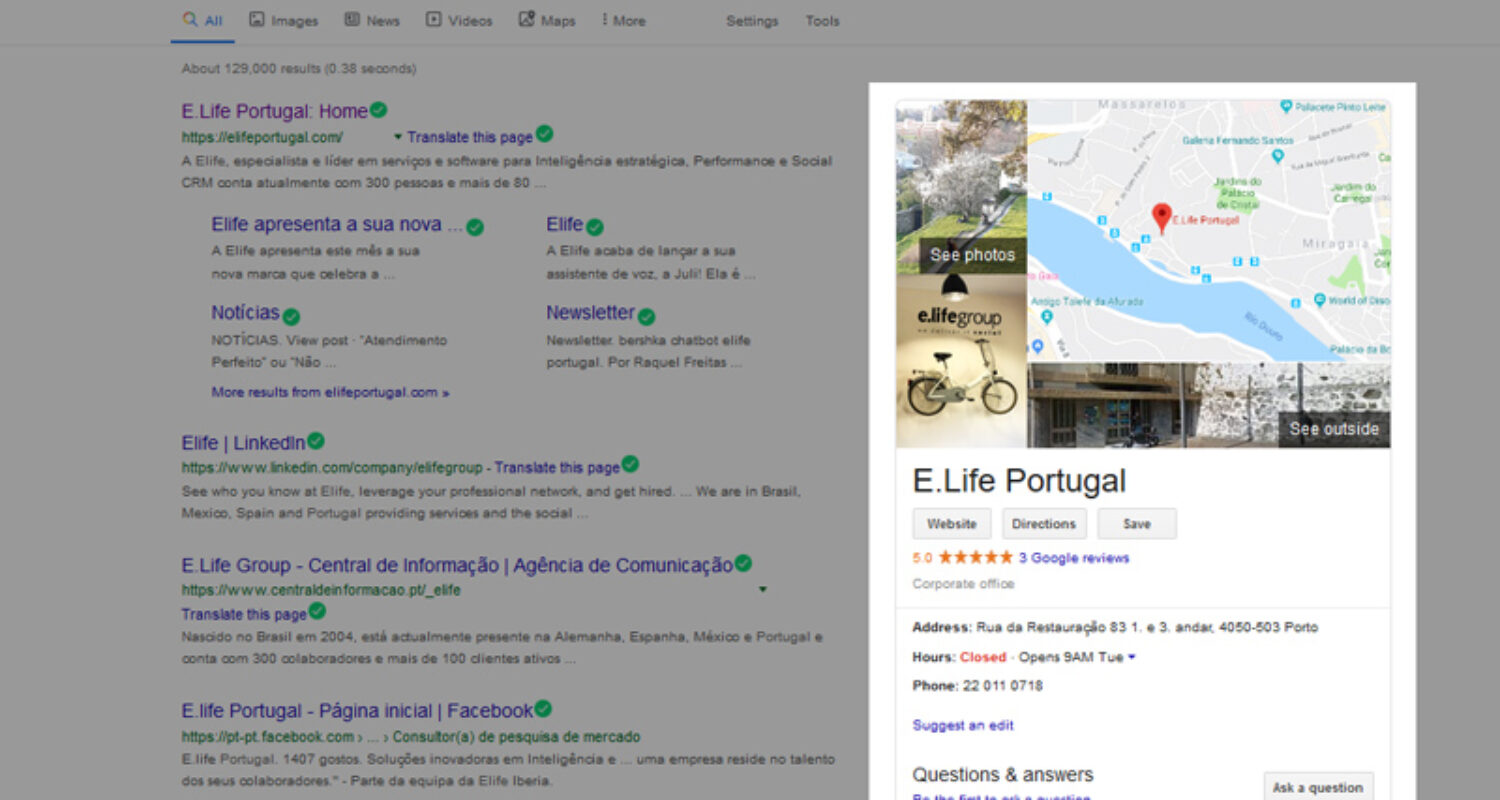
Task: Open the e.lifegroup bicycle photo
Action: point(961,360)
